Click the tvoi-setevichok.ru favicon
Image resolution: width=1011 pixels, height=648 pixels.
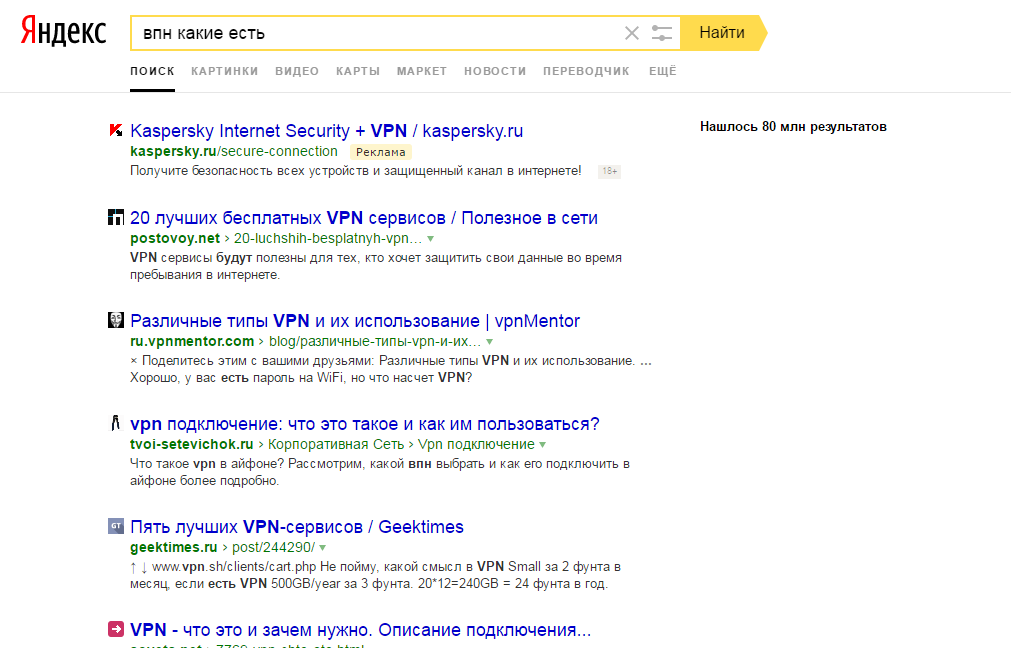(x=115, y=423)
